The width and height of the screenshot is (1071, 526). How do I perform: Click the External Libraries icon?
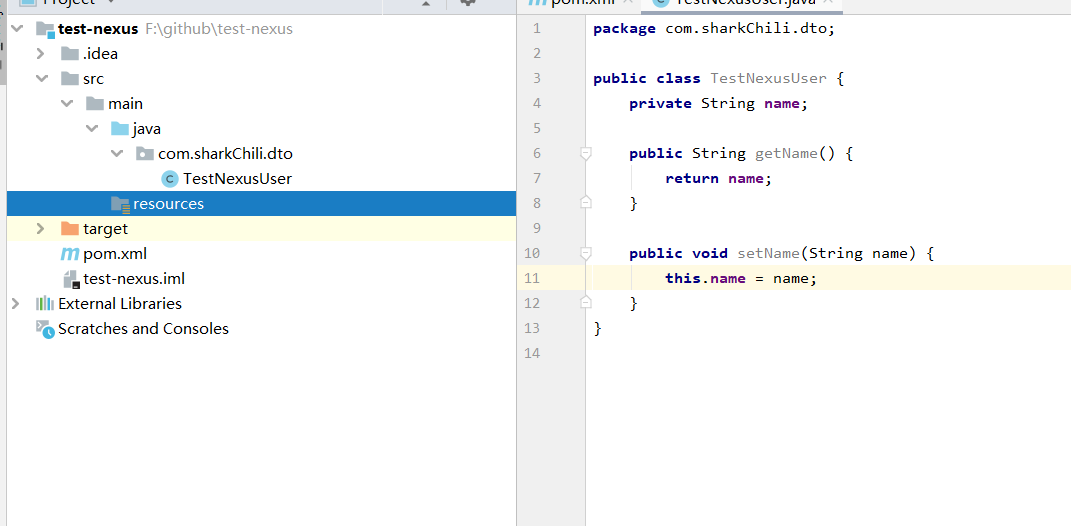pos(44,304)
